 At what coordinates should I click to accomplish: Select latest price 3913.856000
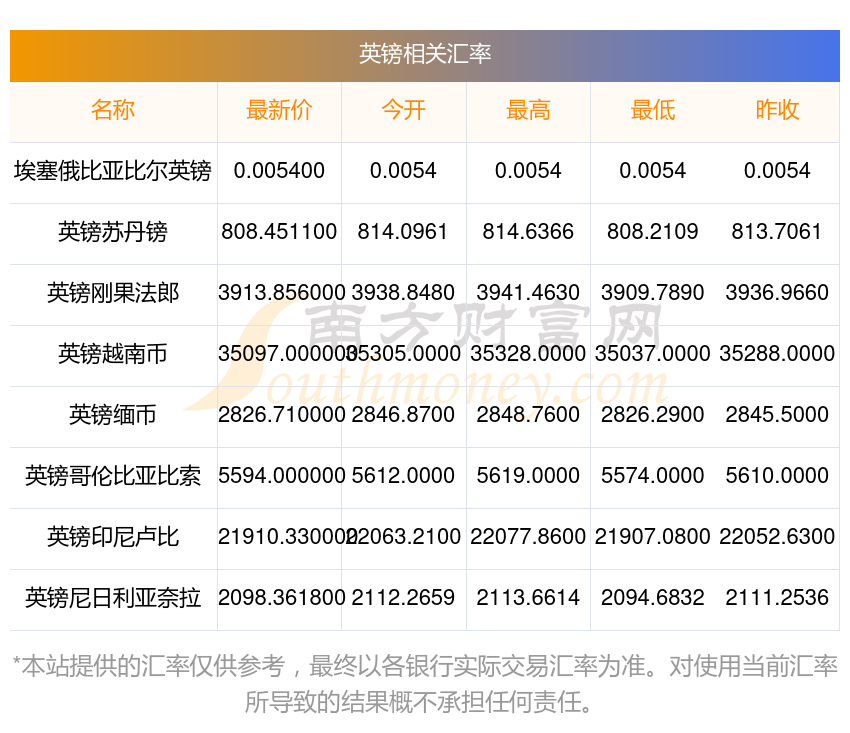tap(281, 293)
